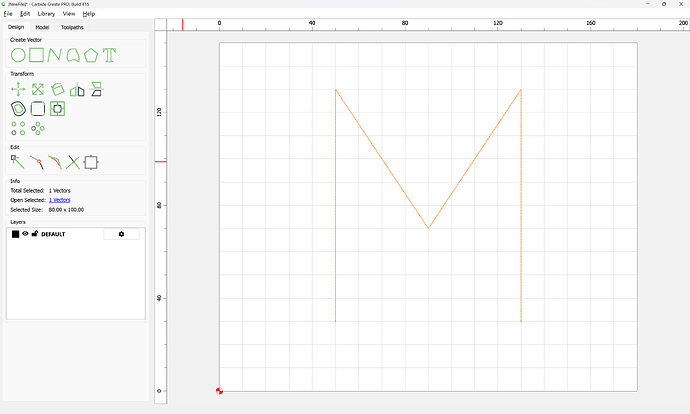Viewport: 690px width, 414px height.
Task: Maximize the Carbide Create window
Action: coord(664,4)
